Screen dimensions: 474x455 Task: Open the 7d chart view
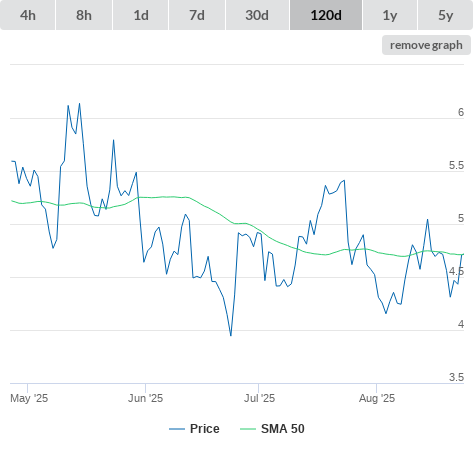[197, 15]
